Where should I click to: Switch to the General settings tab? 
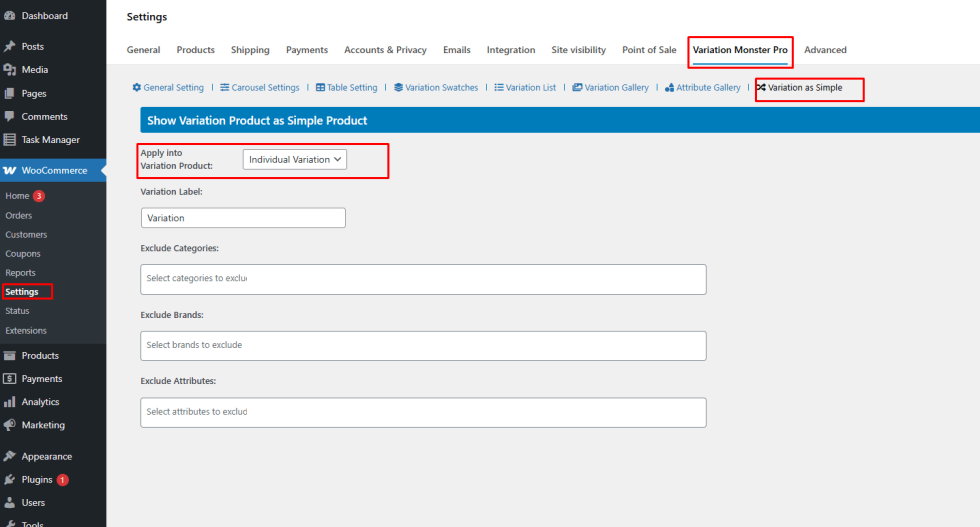tap(143, 50)
